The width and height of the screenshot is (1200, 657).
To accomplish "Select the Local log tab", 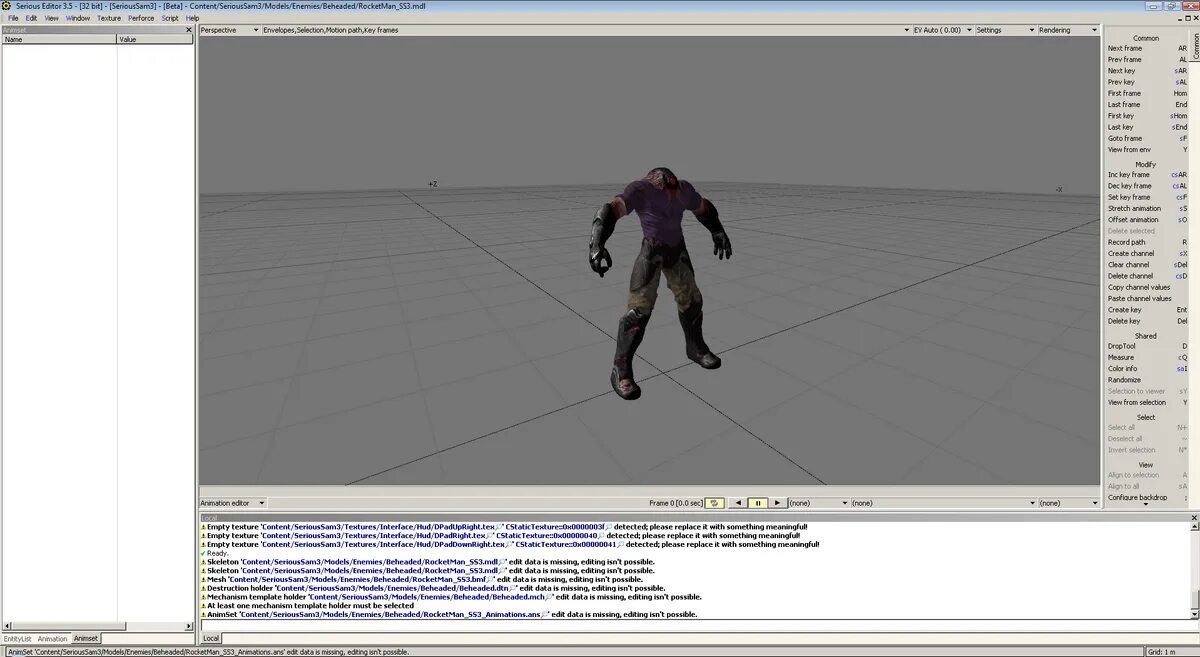I will coord(211,638).
